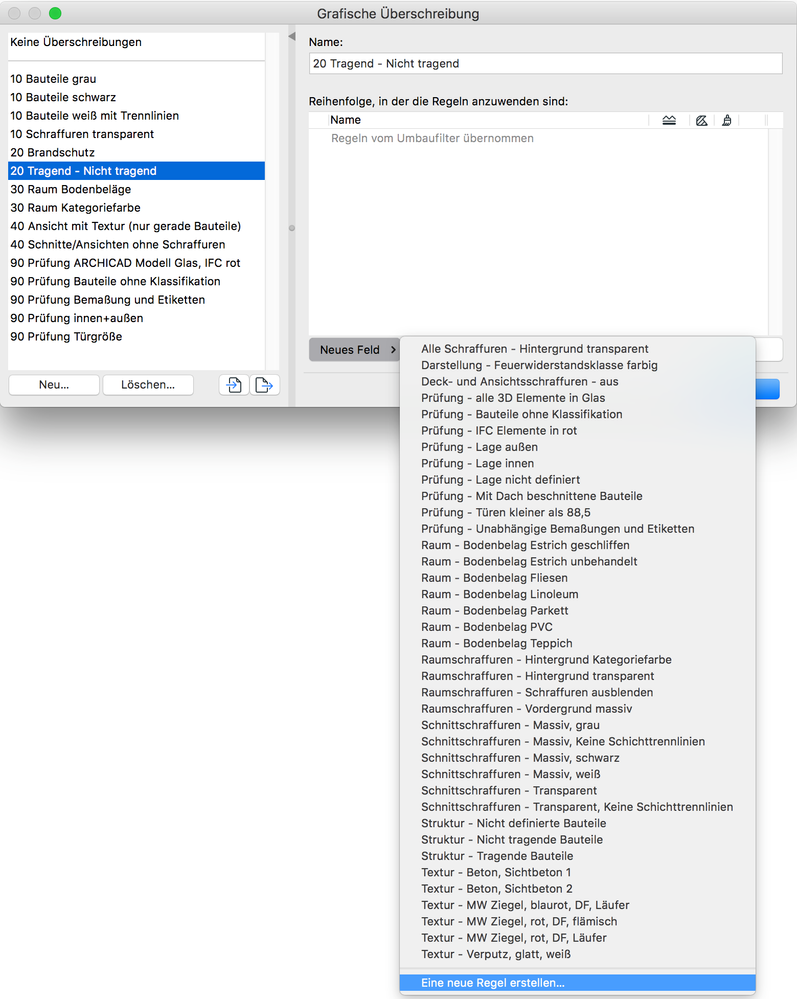Pick Raum - Bodenbelag Parkett

[494, 610]
